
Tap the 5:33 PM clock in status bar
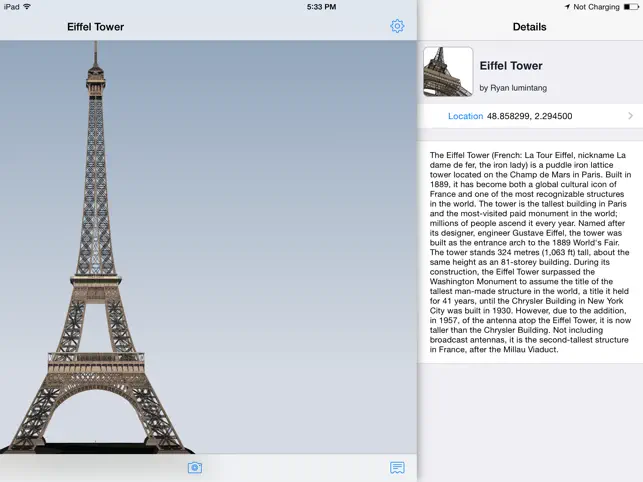point(322,7)
